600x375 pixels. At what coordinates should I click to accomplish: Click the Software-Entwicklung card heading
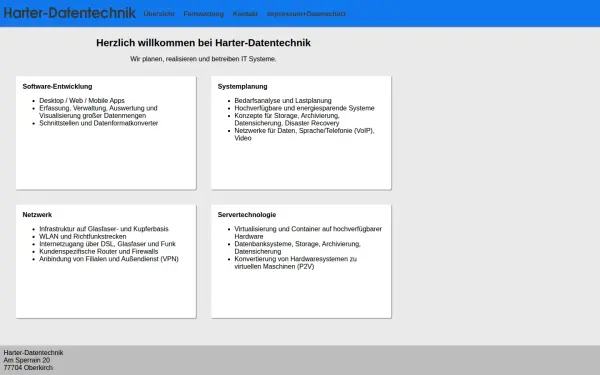click(57, 86)
